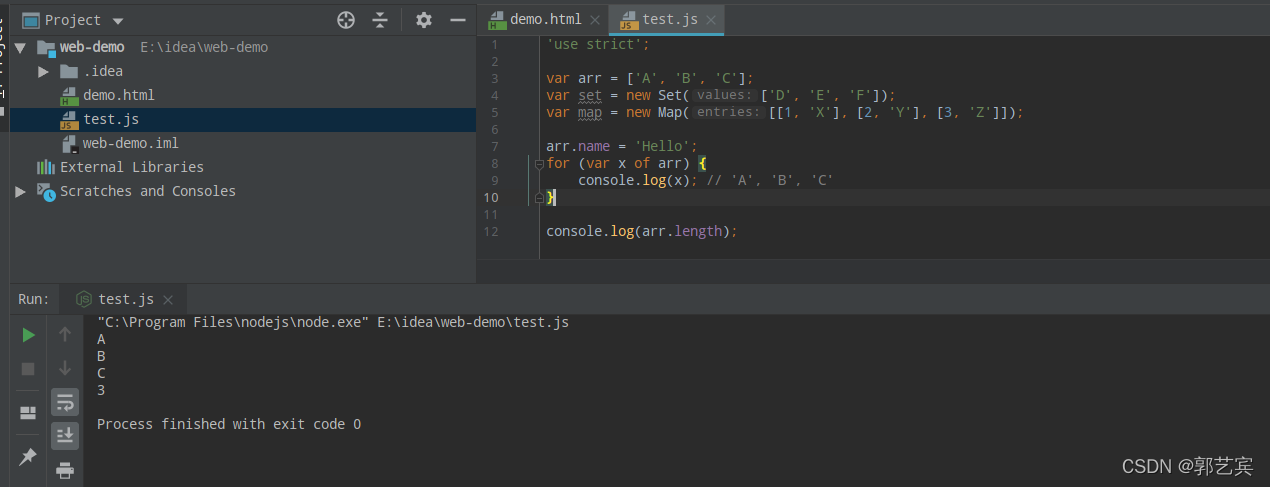The image size is (1270, 487).
Task: Click the web-demo folder icon
Action: tap(44, 47)
